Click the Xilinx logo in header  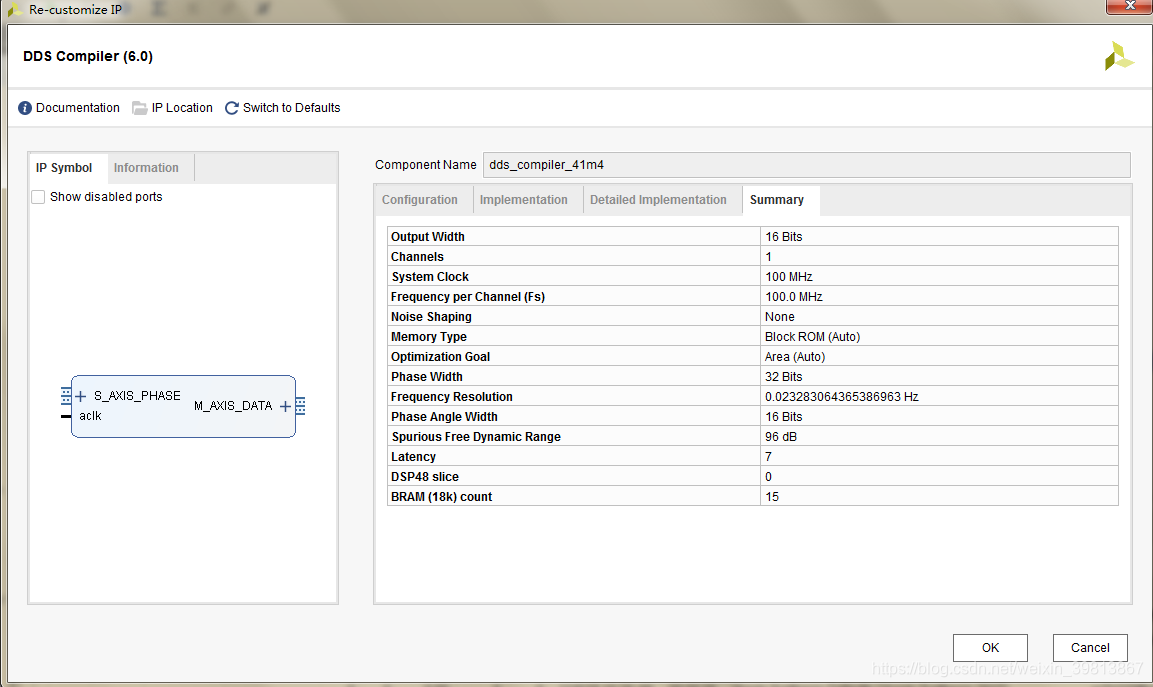(1118, 56)
